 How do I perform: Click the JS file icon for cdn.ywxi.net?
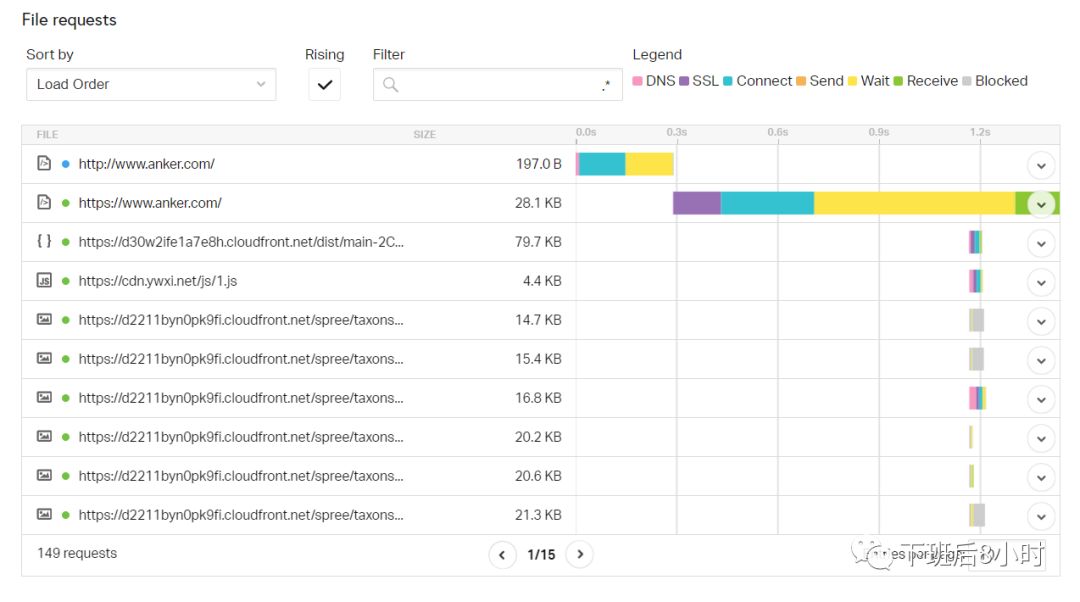coord(44,281)
